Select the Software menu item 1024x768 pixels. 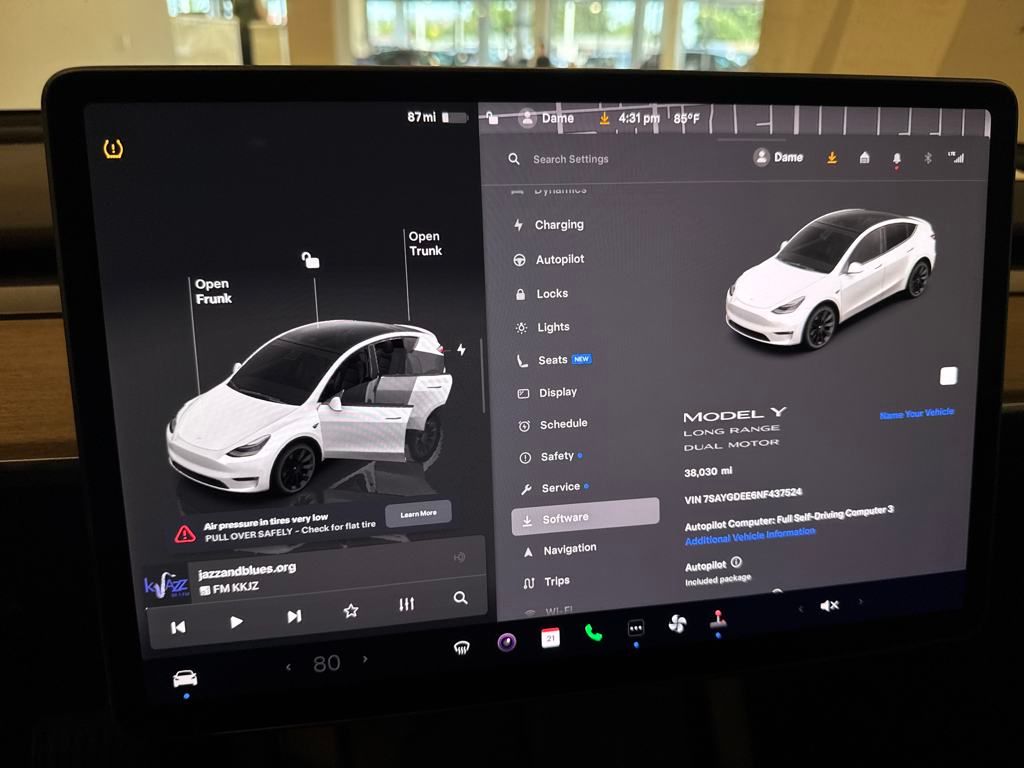coord(585,517)
